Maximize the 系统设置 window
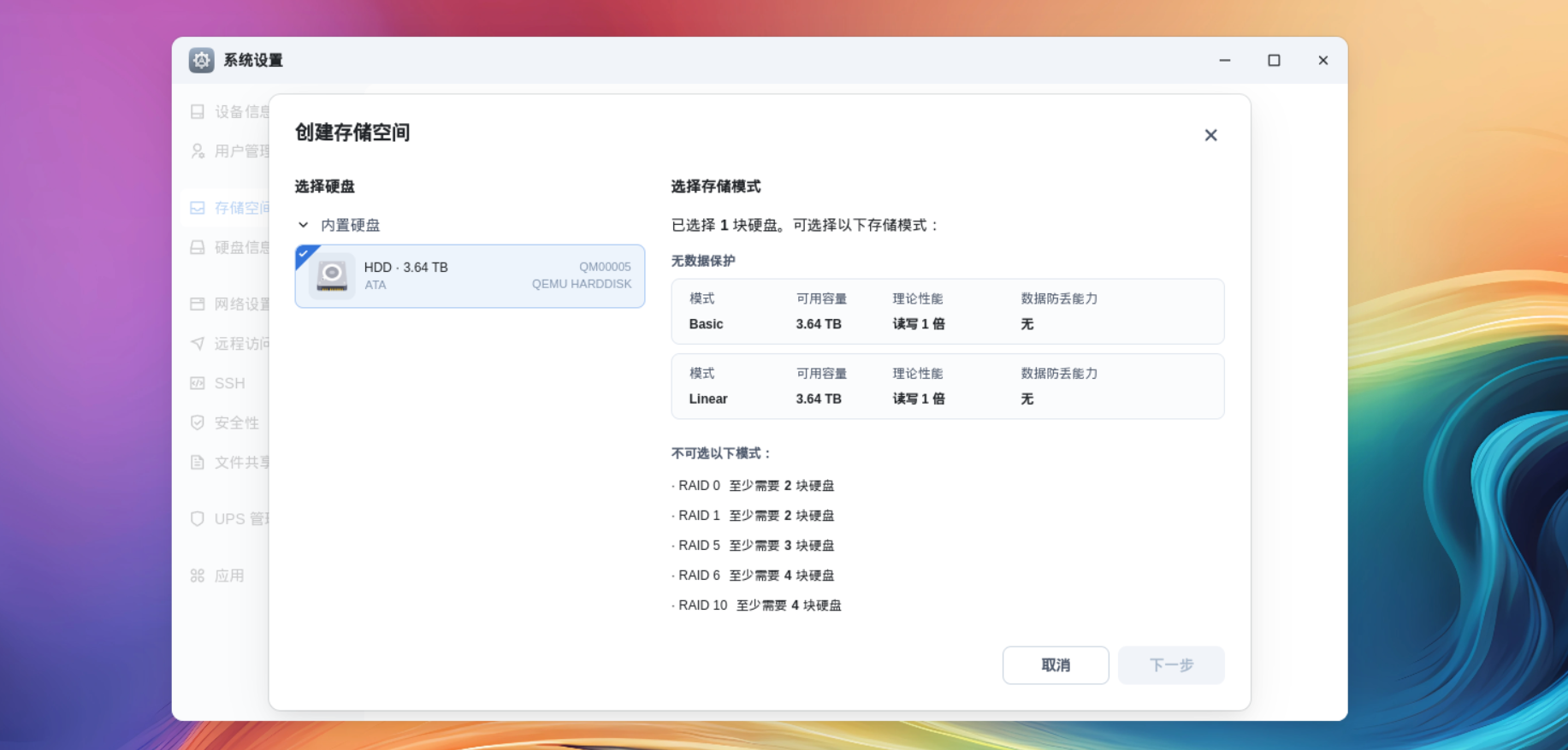 coord(1274,60)
